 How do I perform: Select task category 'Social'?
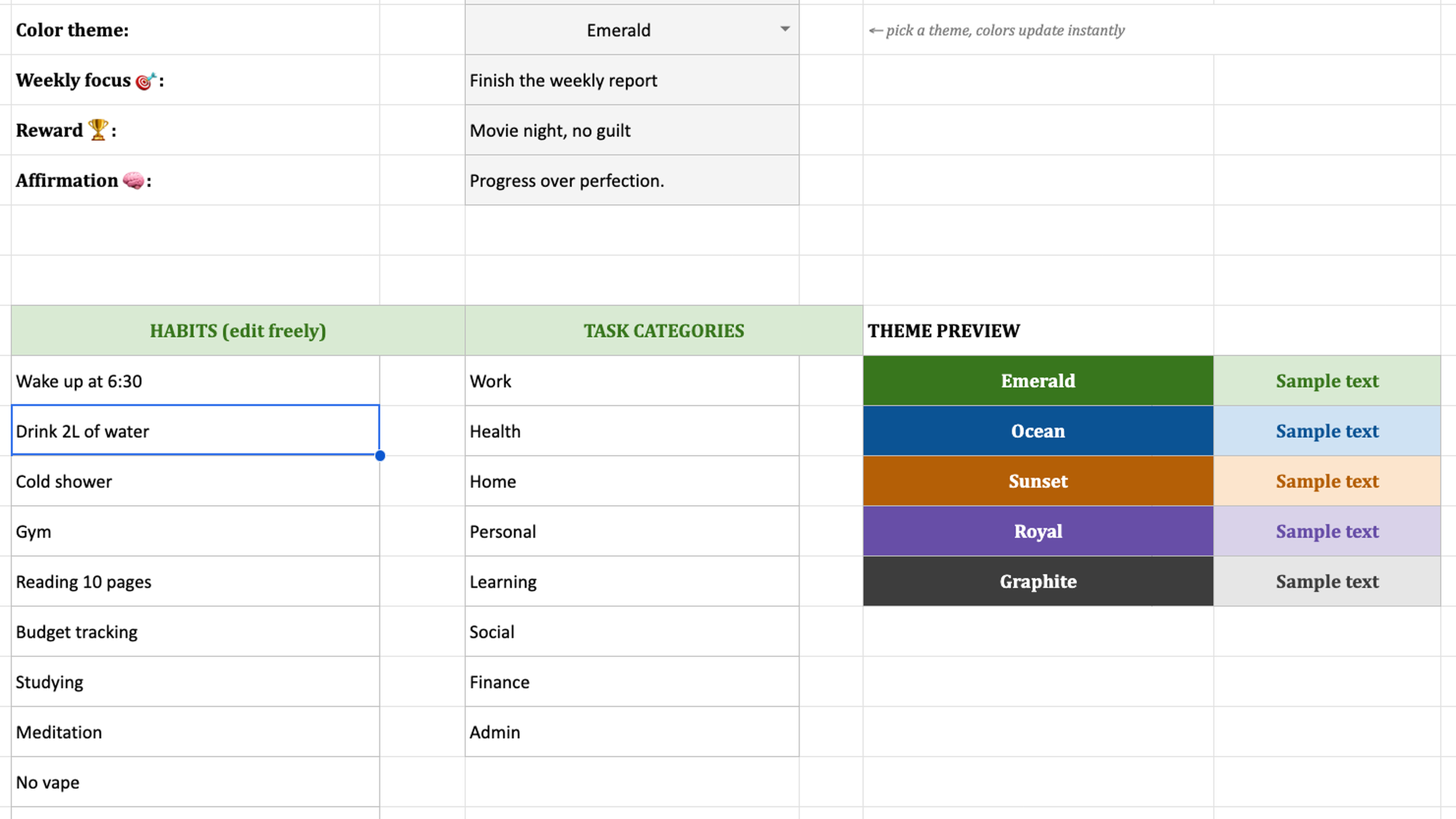(x=632, y=631)
